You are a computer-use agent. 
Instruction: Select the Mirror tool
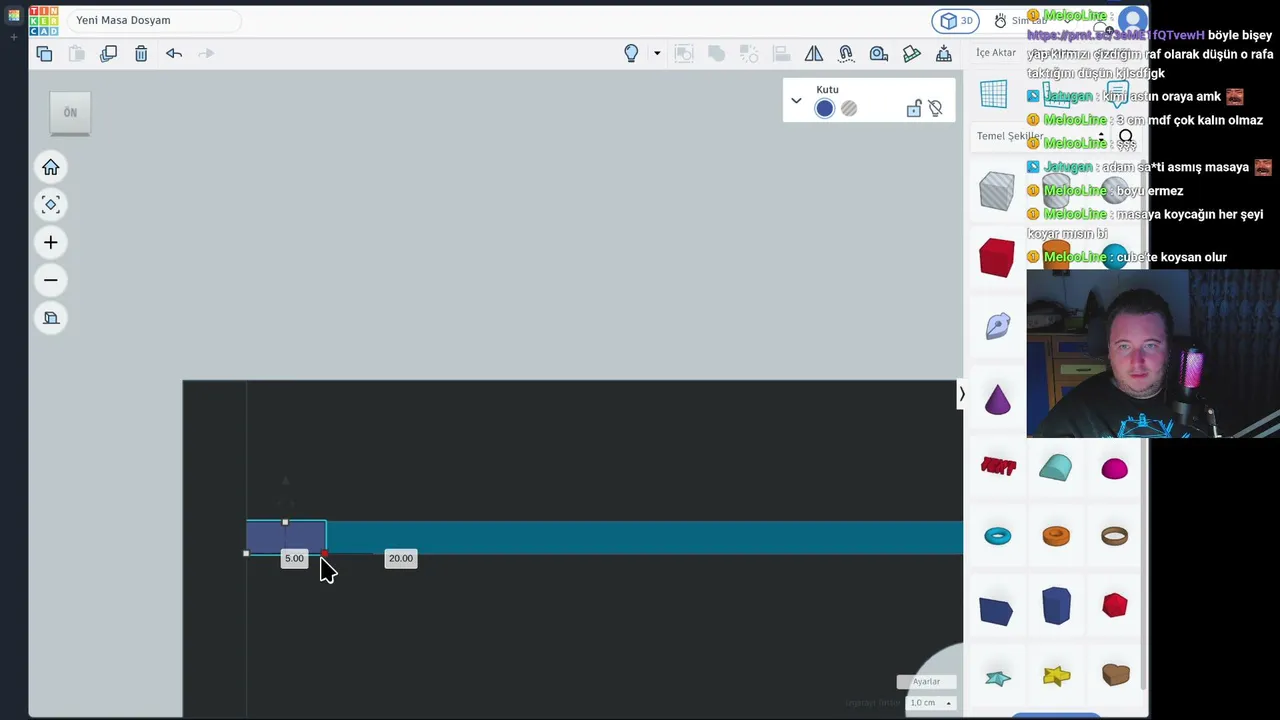point(814,53)
